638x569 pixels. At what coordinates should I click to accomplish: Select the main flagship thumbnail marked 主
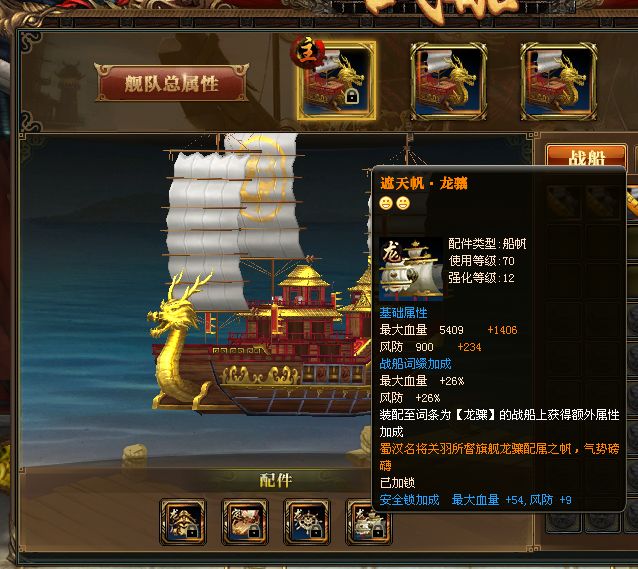[336, 81]
